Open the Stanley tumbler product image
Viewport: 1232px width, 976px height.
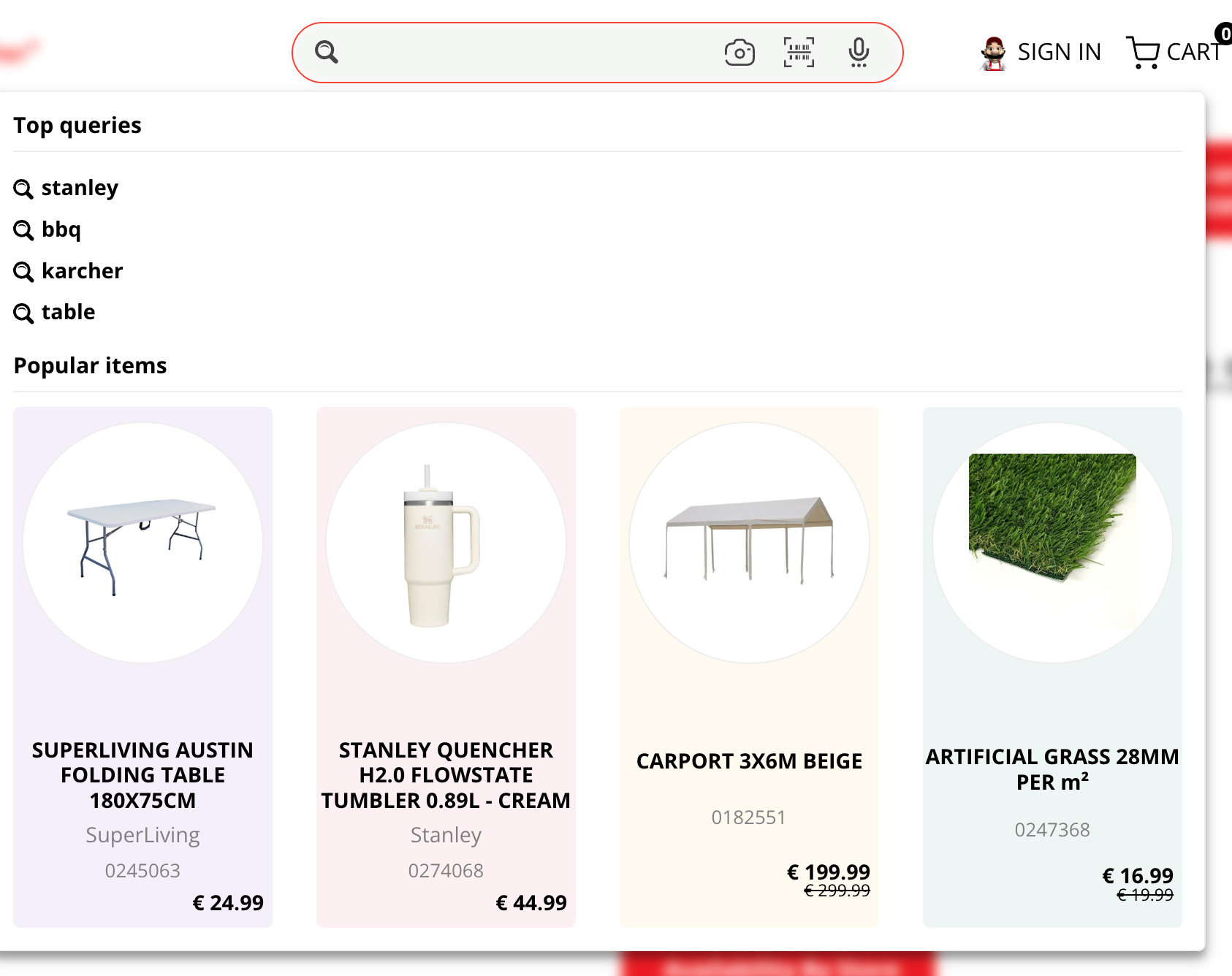point(446,543)
